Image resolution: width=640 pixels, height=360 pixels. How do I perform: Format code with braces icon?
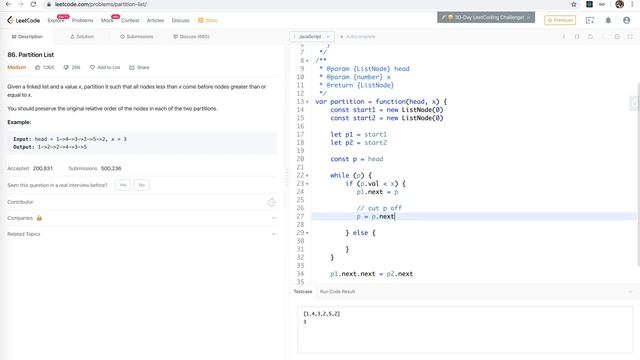[577, 37]
